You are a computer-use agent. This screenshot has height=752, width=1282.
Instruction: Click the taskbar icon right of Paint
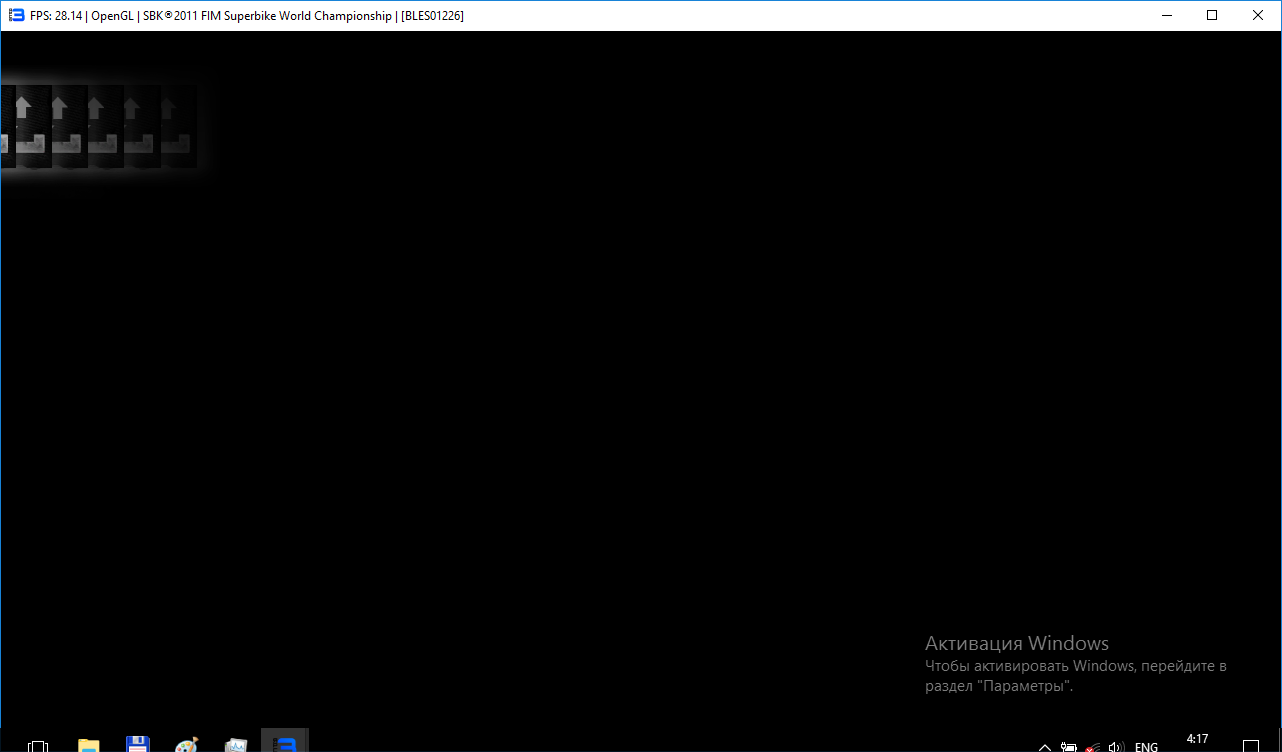coord(236,745)
